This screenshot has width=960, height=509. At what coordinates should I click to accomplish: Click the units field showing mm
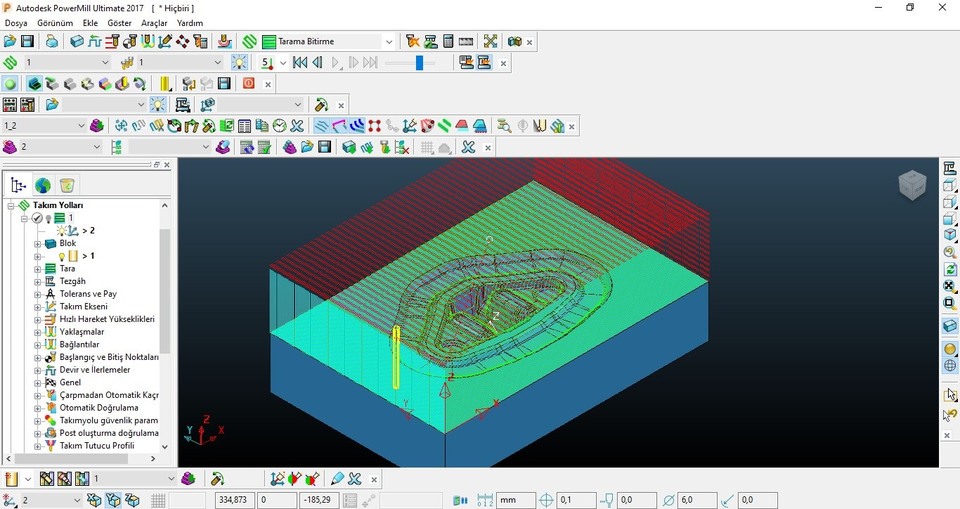(x=516, y=500)
